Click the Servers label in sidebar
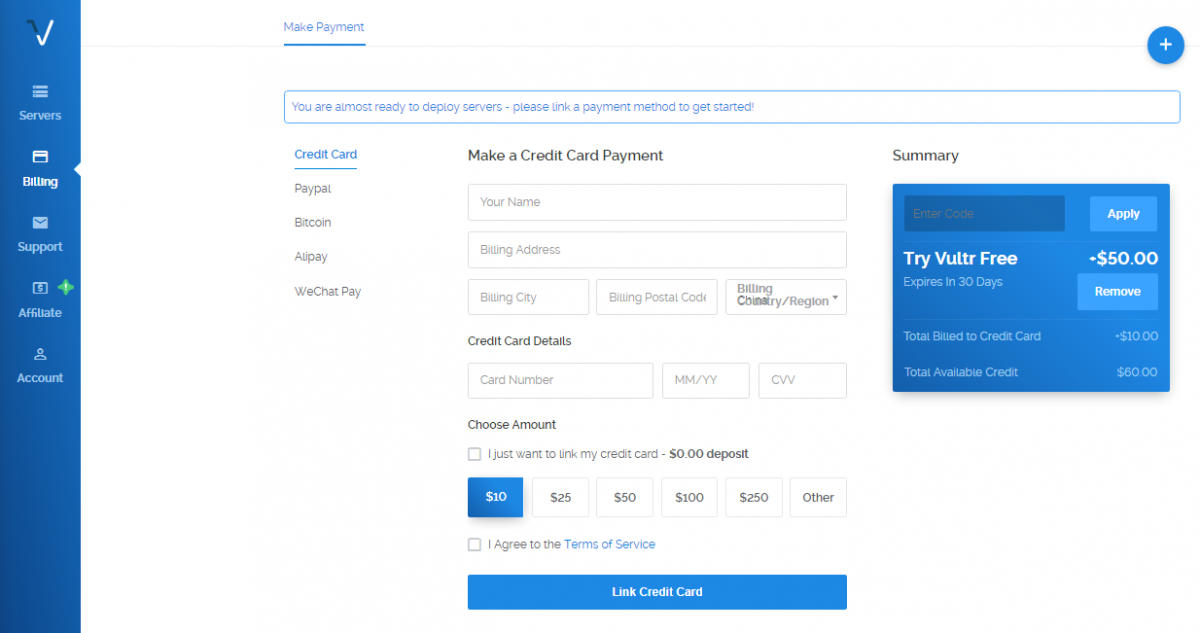 point(40,116)
